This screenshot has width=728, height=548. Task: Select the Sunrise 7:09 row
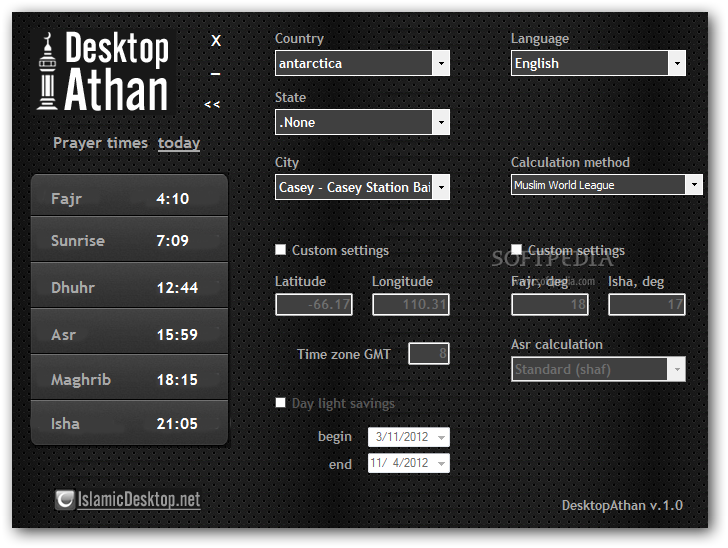point(129,239)
